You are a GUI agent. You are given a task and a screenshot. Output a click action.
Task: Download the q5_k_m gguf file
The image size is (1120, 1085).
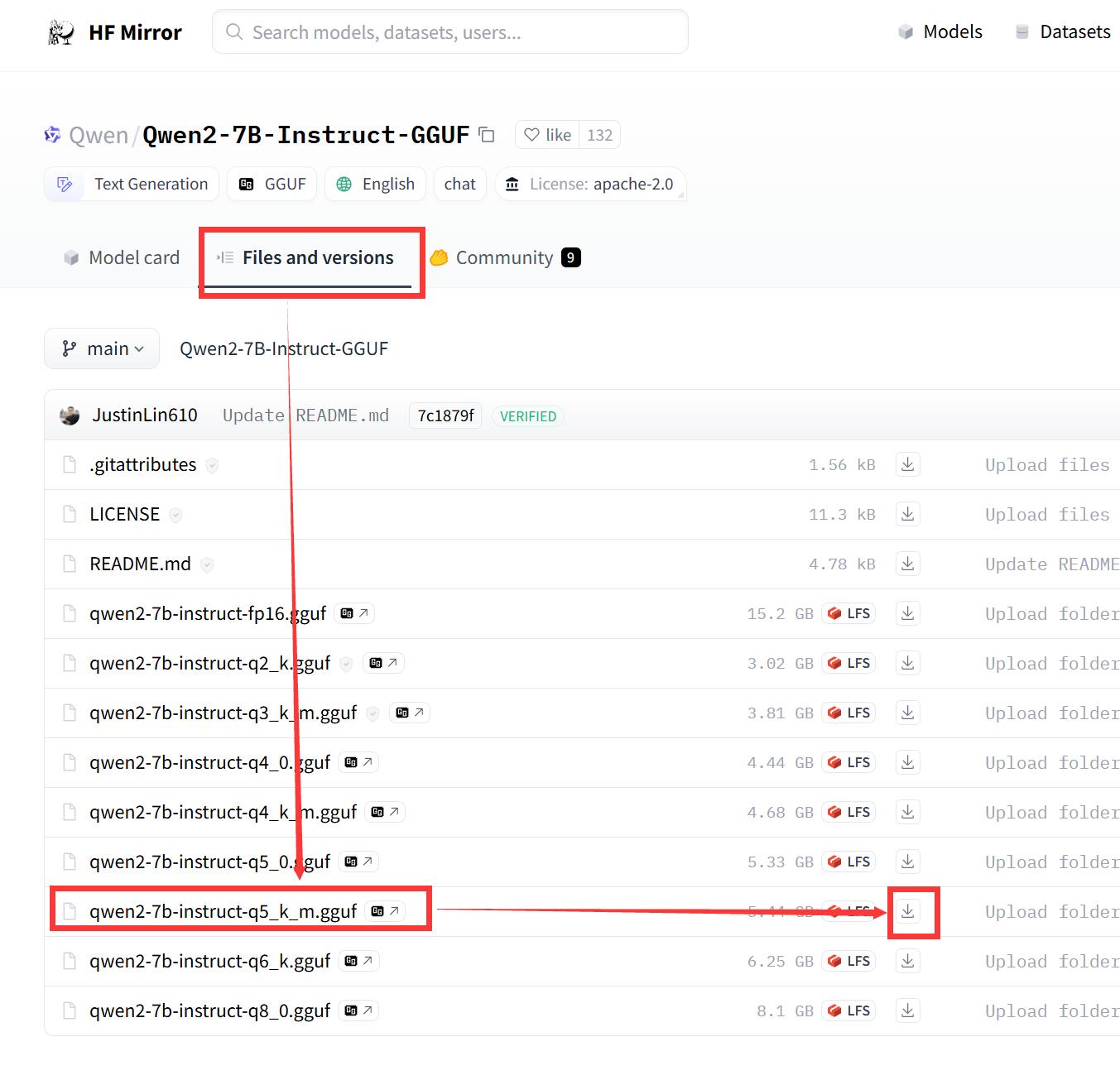908,911
